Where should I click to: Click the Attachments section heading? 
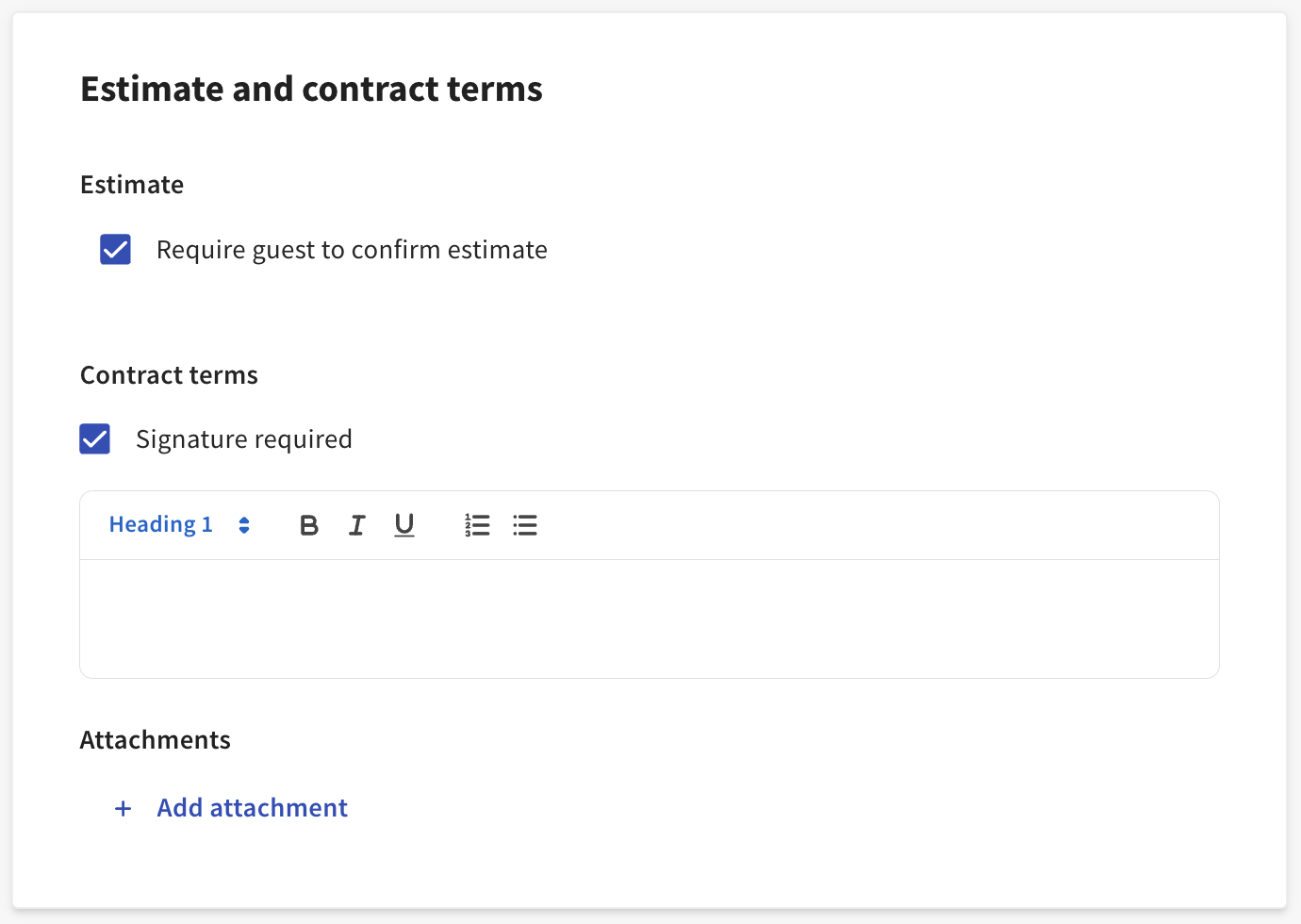point(156,740)
